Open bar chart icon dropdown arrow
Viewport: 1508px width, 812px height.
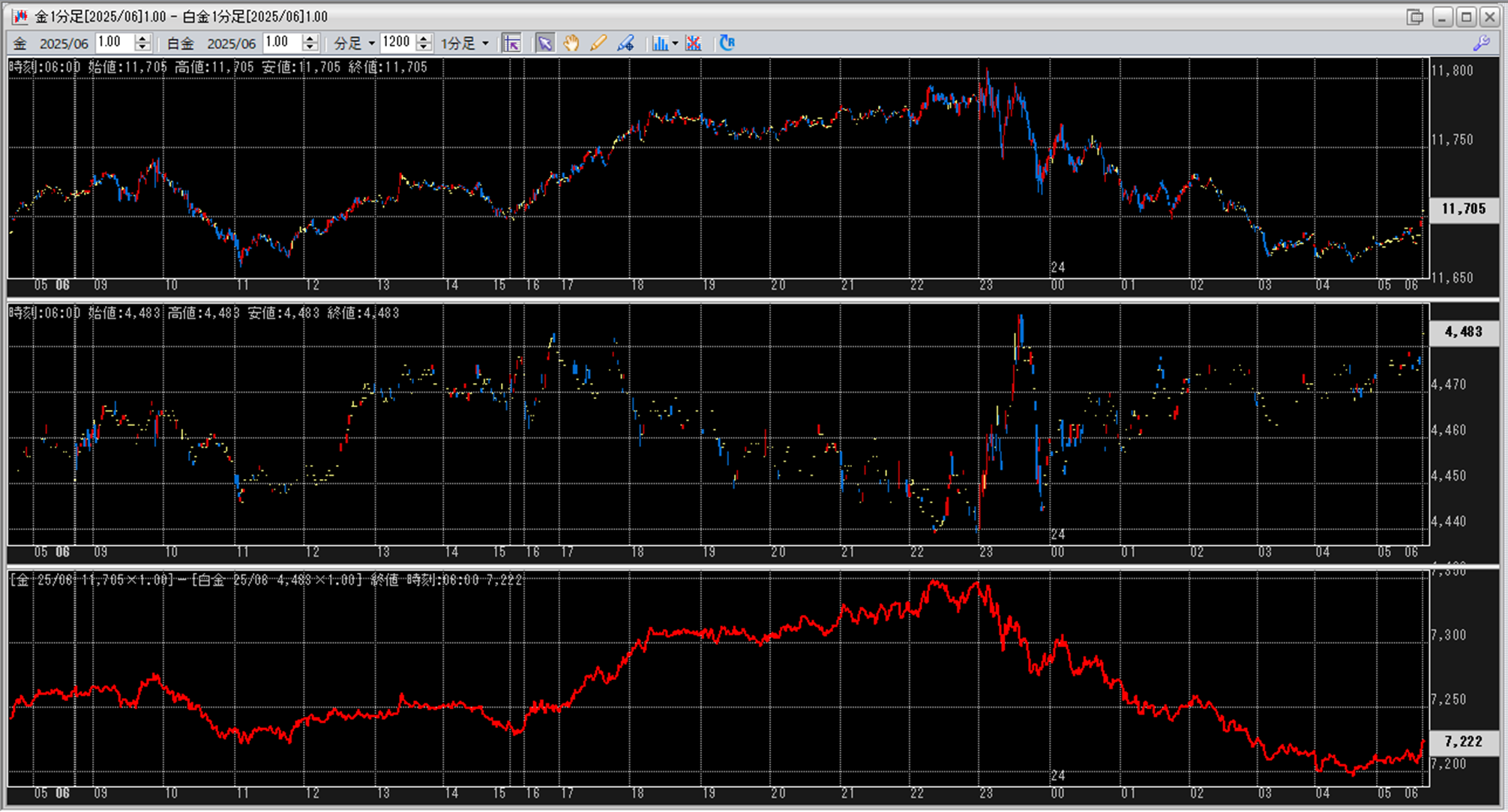(675, 43)
